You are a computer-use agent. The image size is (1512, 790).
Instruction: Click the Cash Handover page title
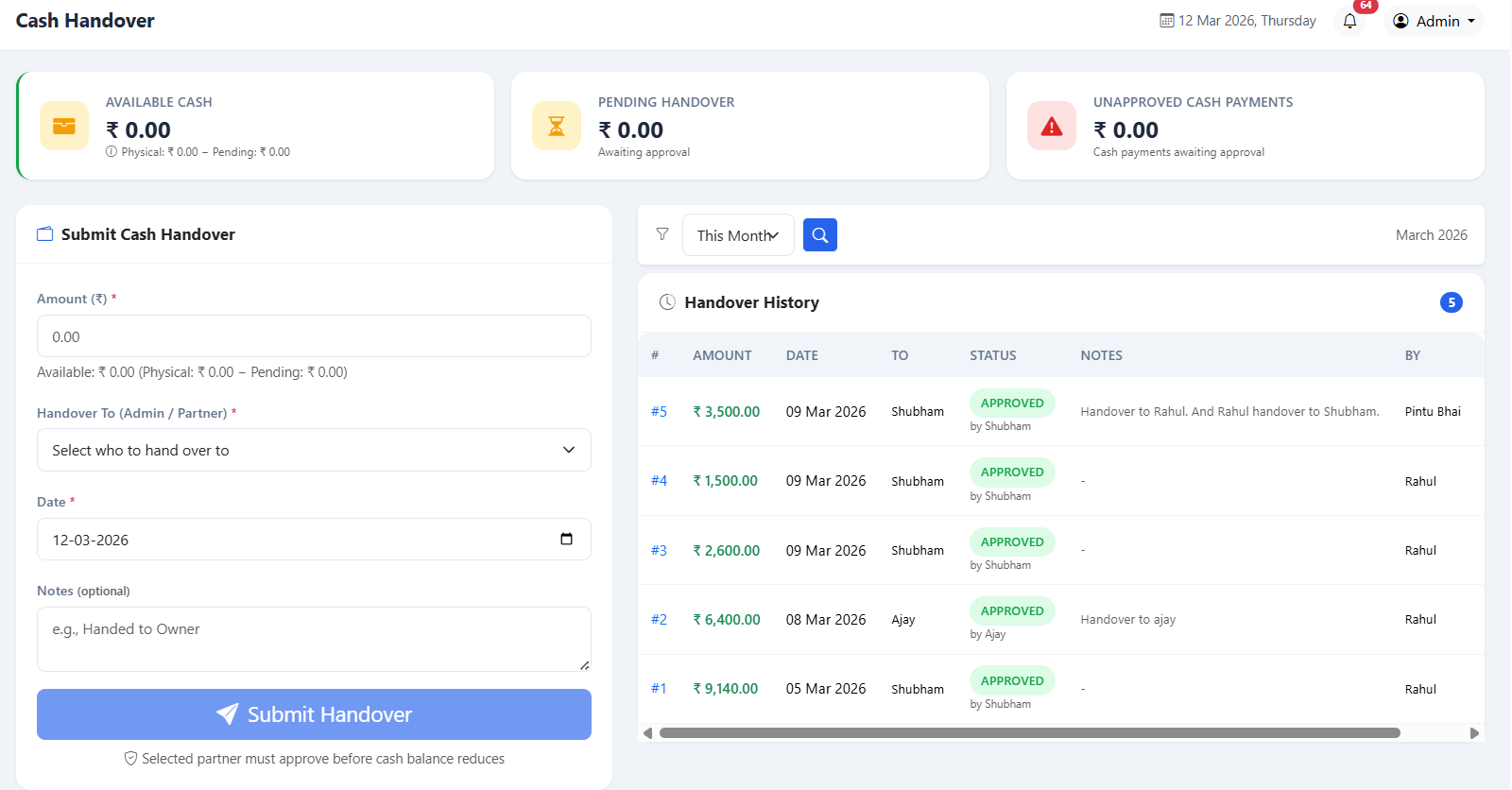[x=85, y=21]
